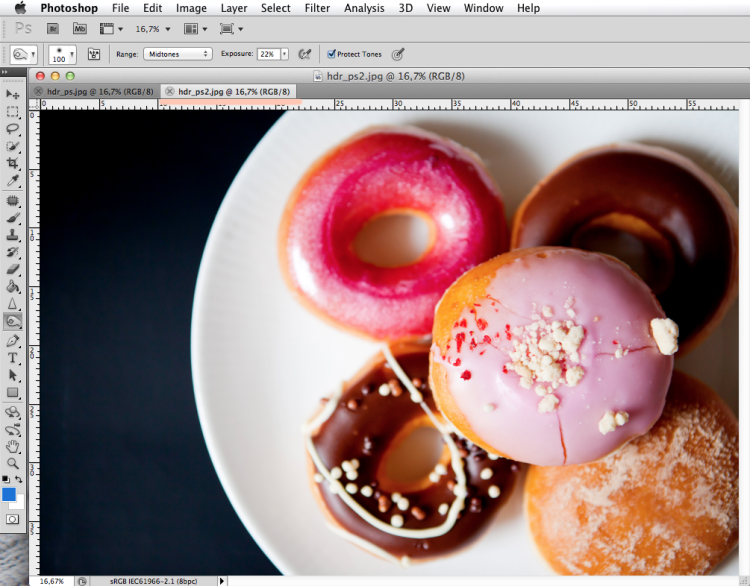The height and width of the screenshot is (586, 750).
Task: Swap foreground and background colors
Action: click(x=18, y=479)
